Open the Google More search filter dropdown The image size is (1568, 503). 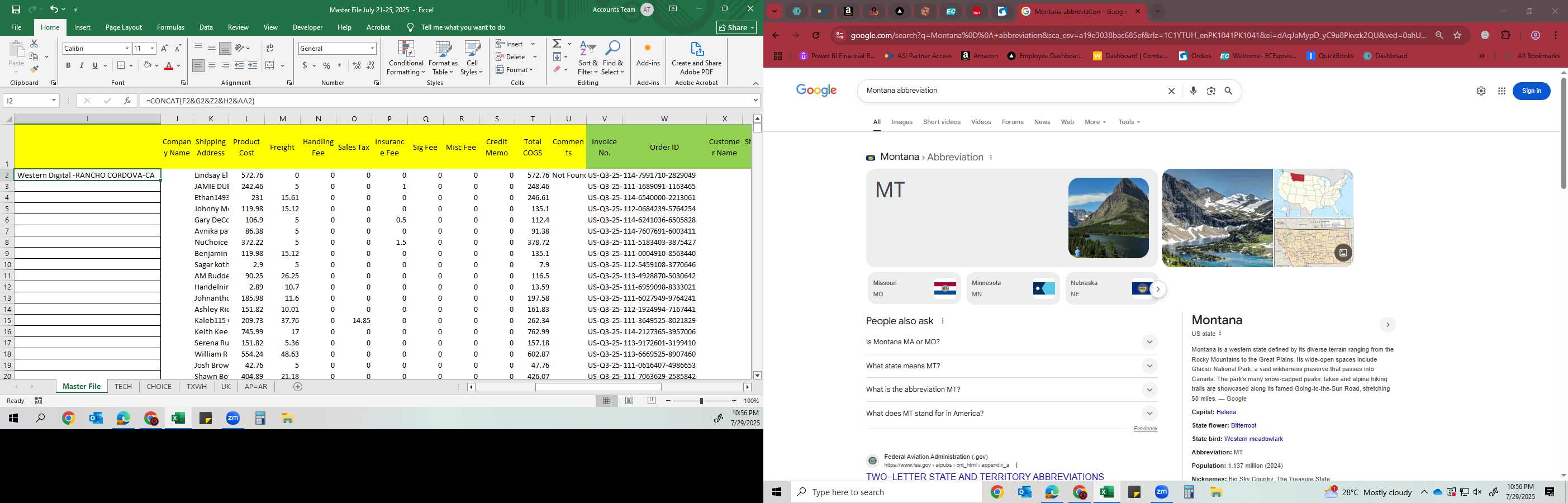tap(1095, 122)
